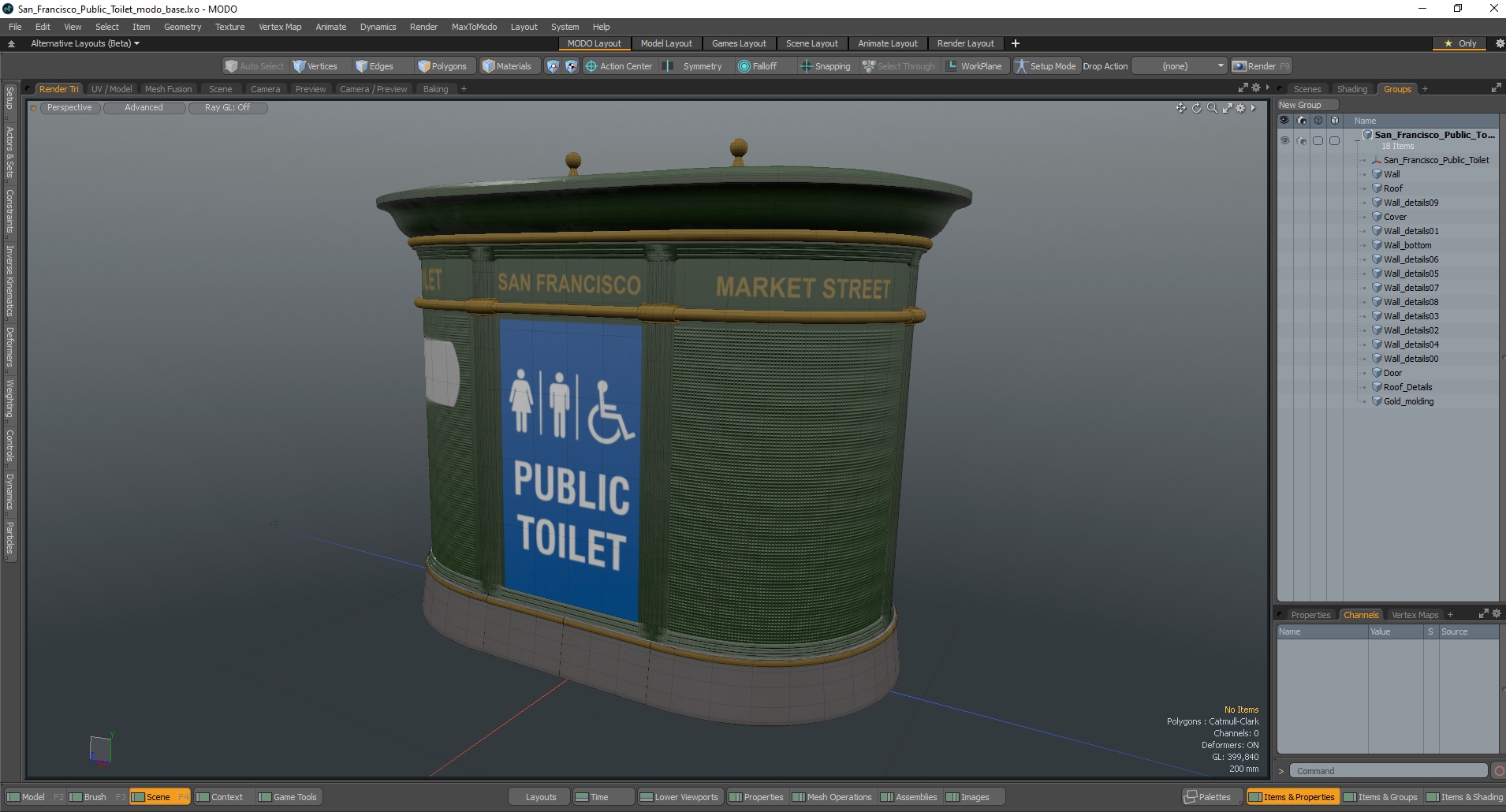
Task: Switch to the Vertex Maps tab
Action: pos(1415,615)
